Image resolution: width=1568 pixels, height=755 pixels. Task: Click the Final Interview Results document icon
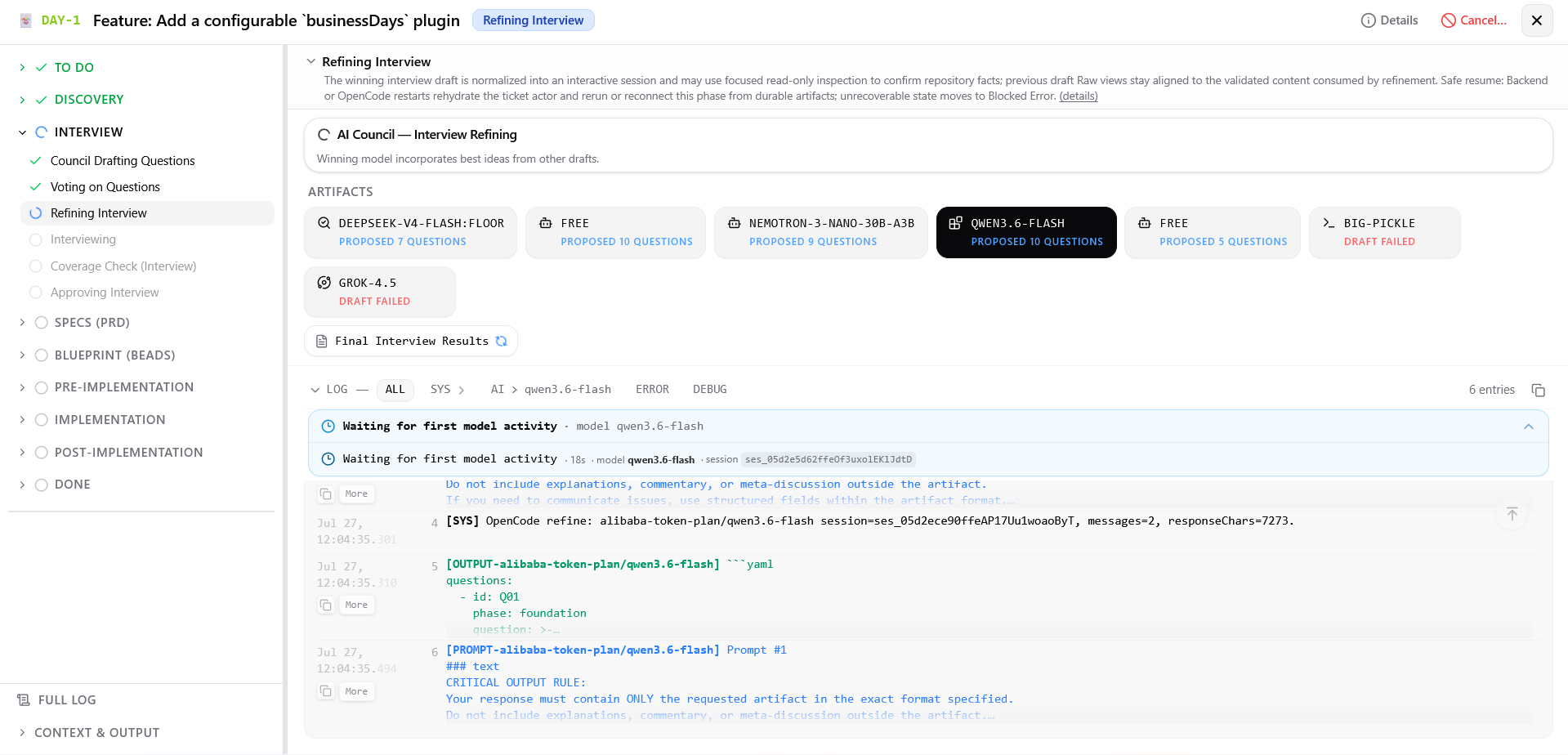[322, 342]
